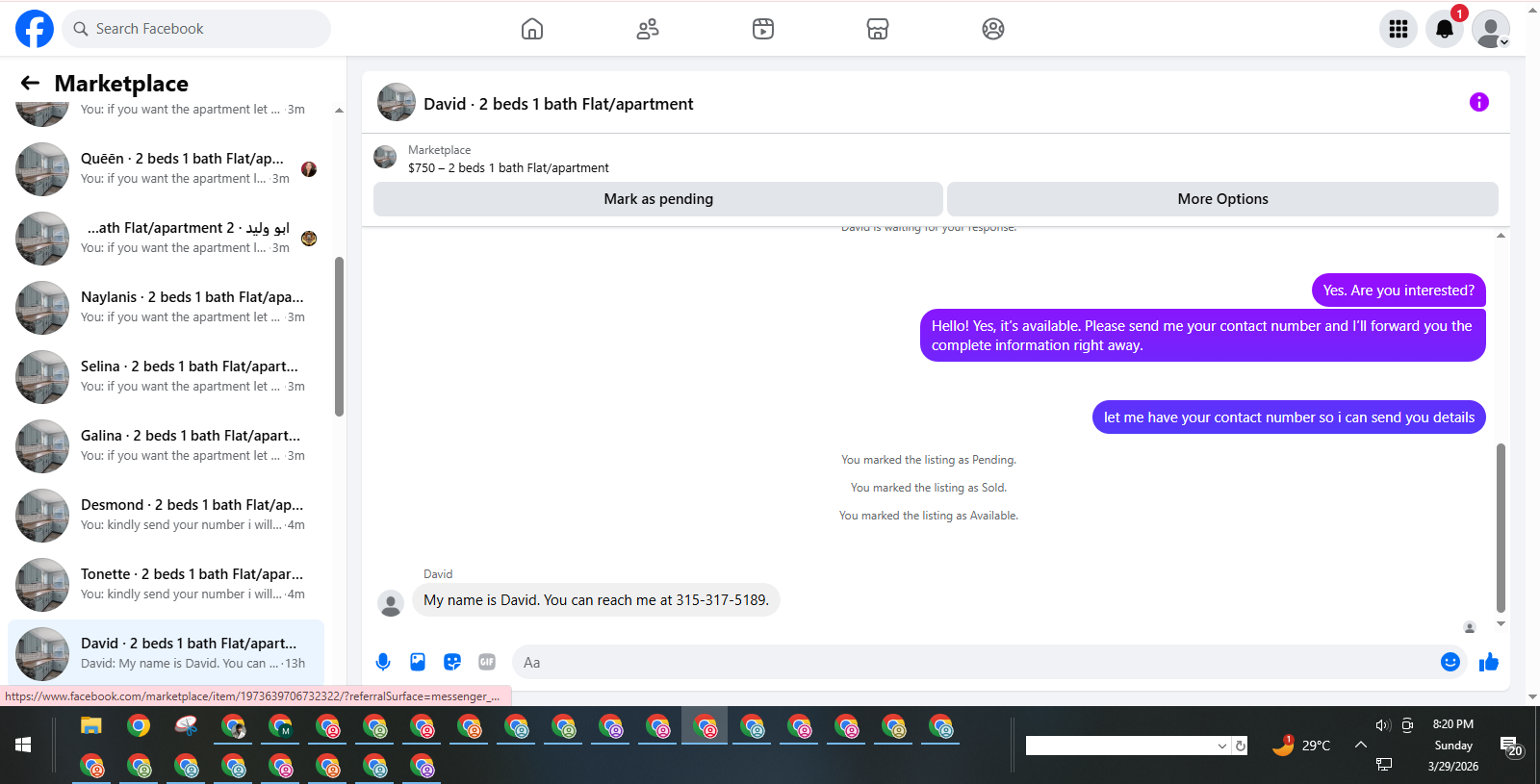Select the David conversation in the list

point(166,652)
